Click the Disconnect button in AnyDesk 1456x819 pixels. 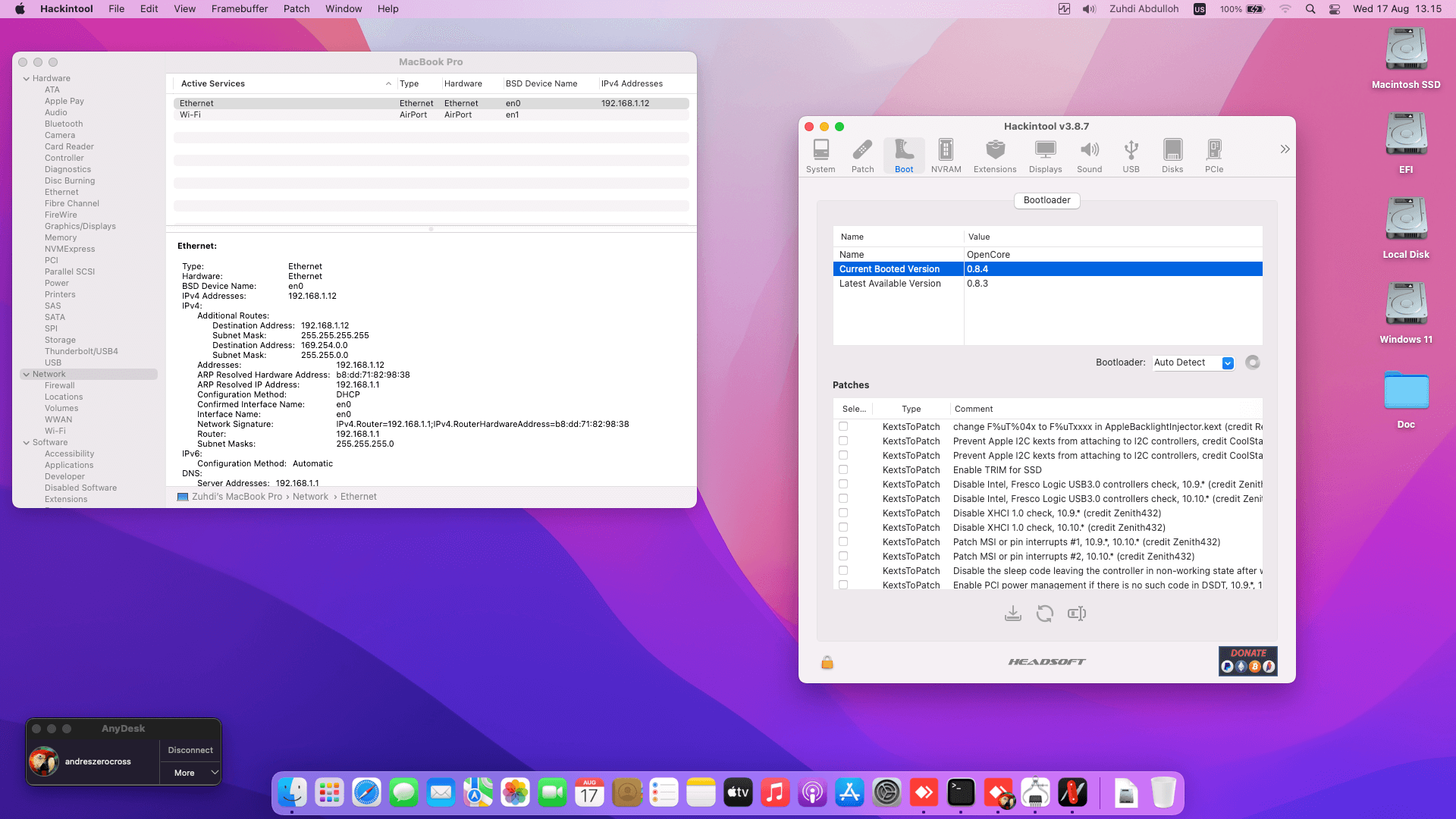pyautogui.click(x=190, y=750)
